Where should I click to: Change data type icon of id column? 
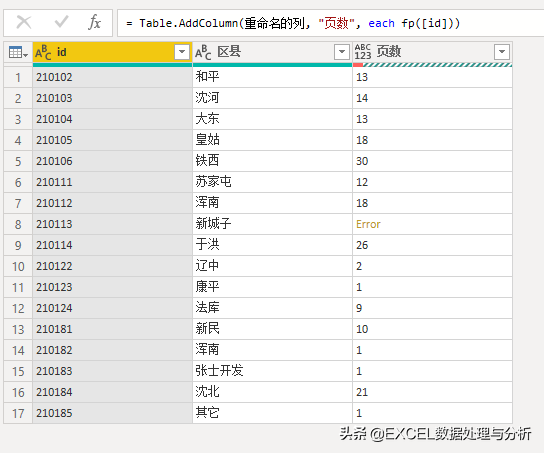pyautogui.click(x=43, y=52)
